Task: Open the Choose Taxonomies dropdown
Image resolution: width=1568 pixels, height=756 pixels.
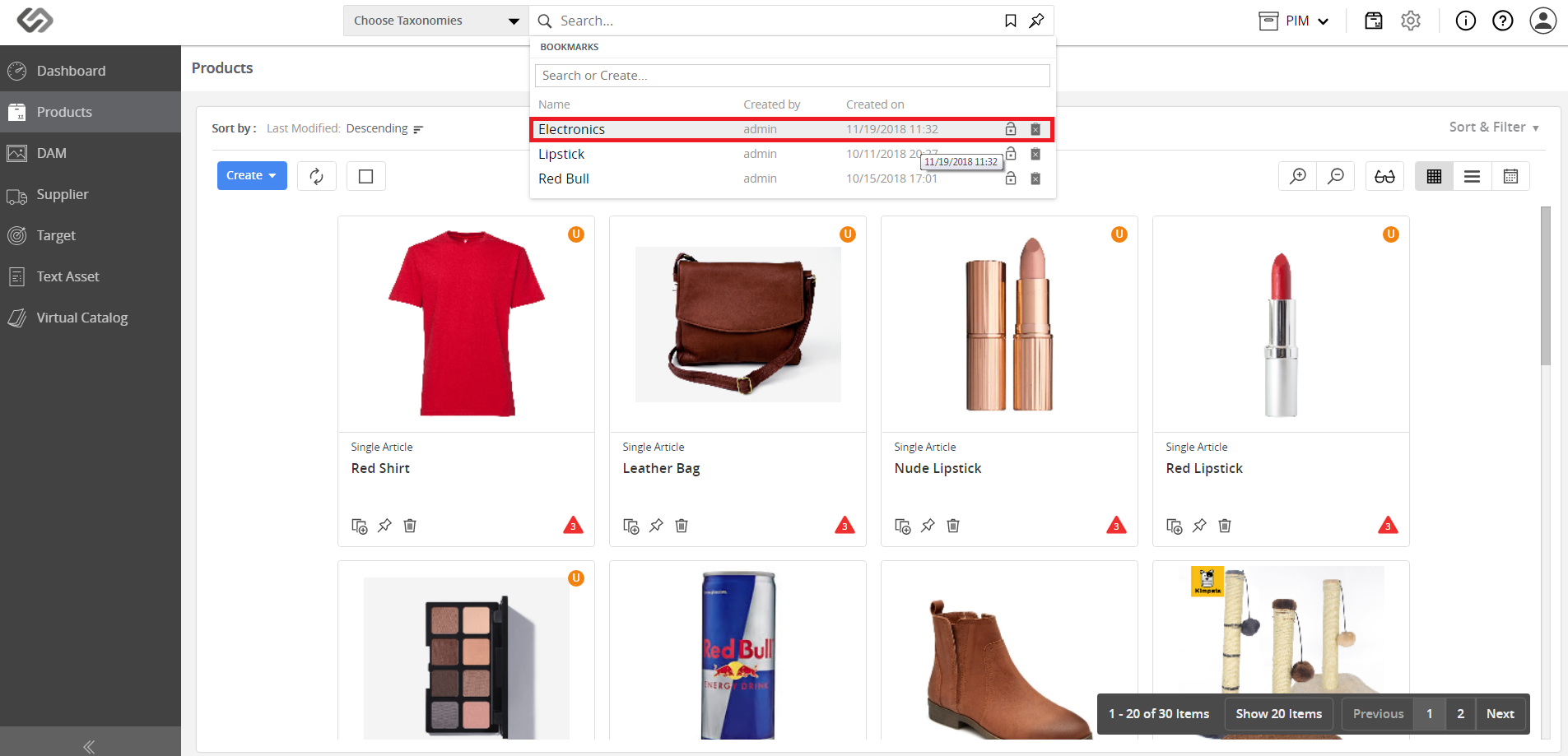Action: (x=436, y=21)
